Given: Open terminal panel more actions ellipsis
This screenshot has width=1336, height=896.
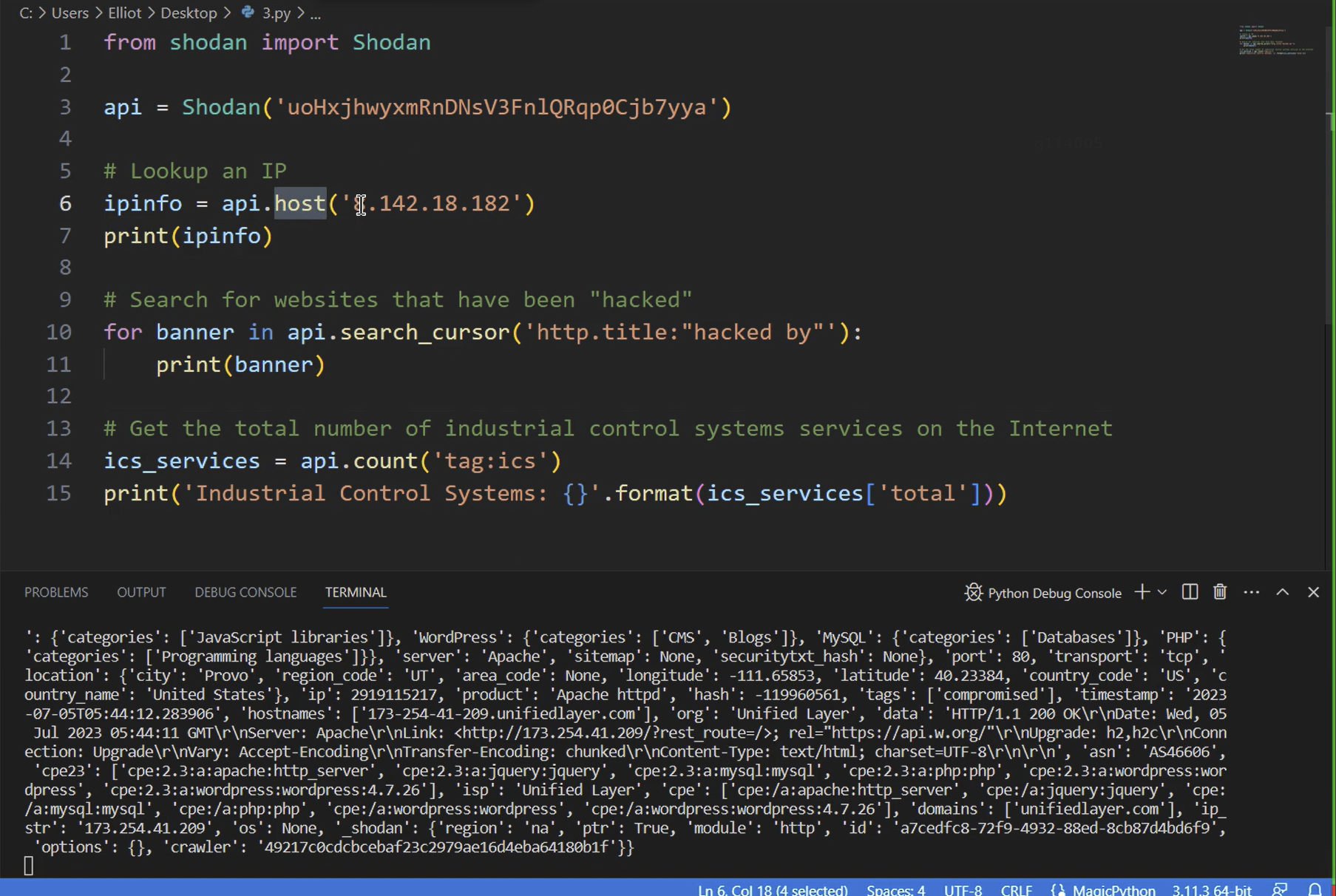Looking at the screenshot, I should click(x=1251, y=592).
